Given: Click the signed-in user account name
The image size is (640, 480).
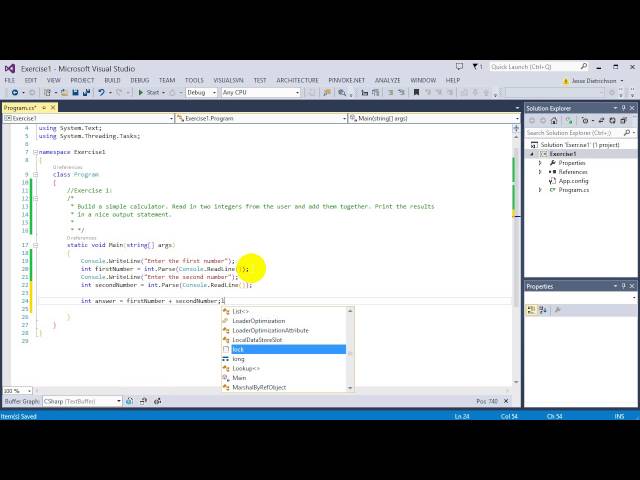Looking at the screenshot, I should (594, 81).
